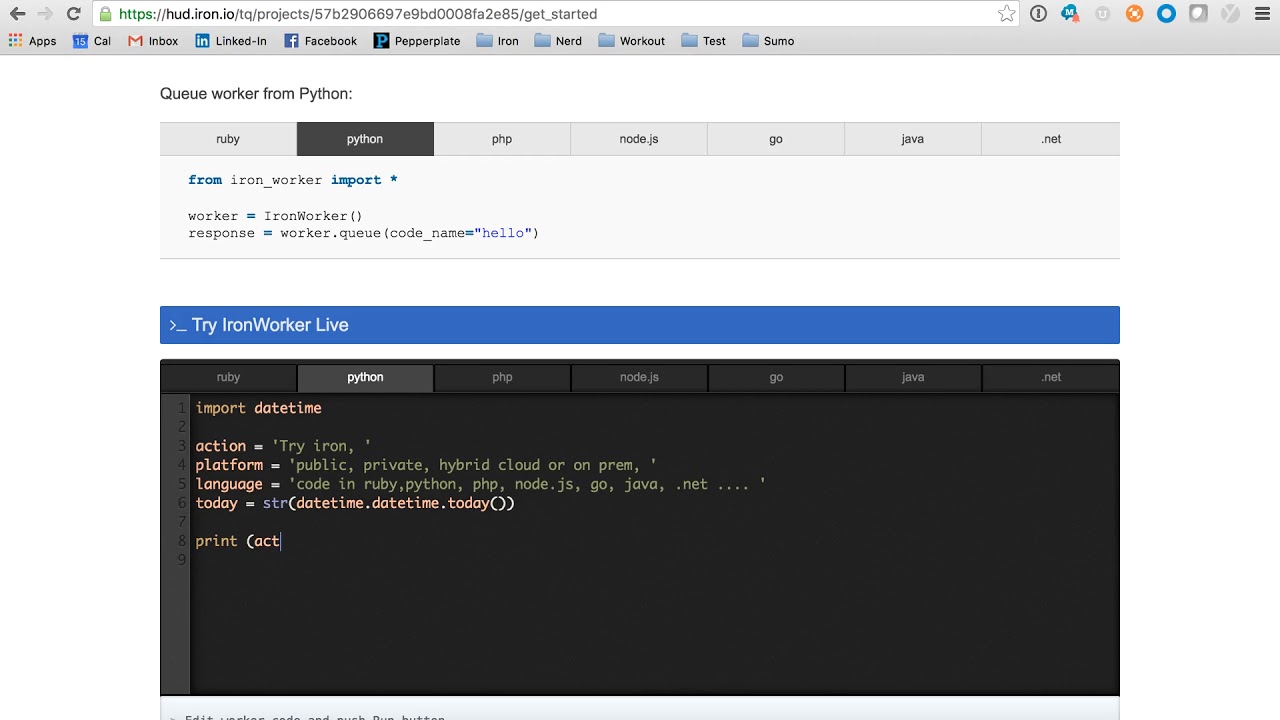Click the 'import datetime' line in editor
This screenshot has height=720, width=1280.
(x=258, y=408)
